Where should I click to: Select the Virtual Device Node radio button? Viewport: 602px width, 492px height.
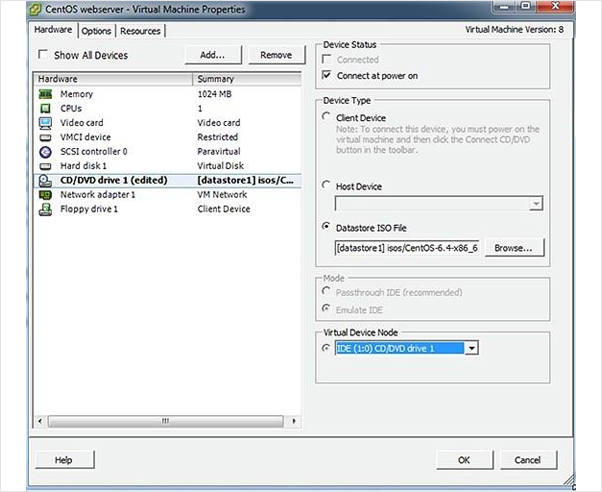(x=326, y=348)
